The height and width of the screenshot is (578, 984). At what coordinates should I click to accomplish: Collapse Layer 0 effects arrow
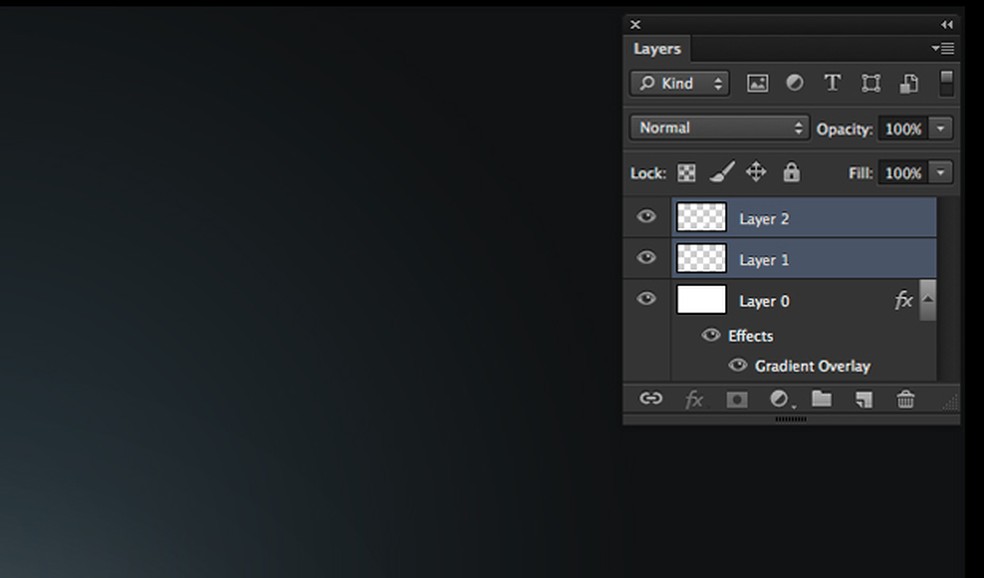(928, 300)
